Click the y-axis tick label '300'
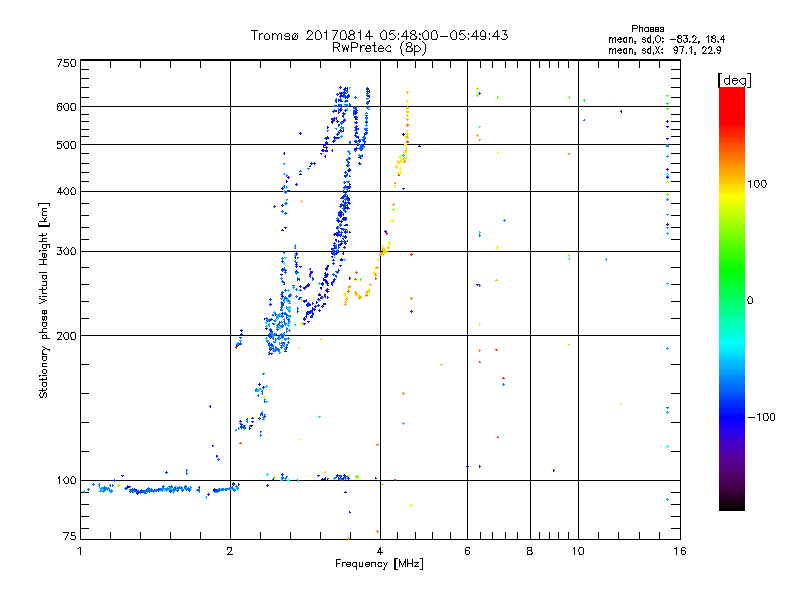 (x=66, y=252)
